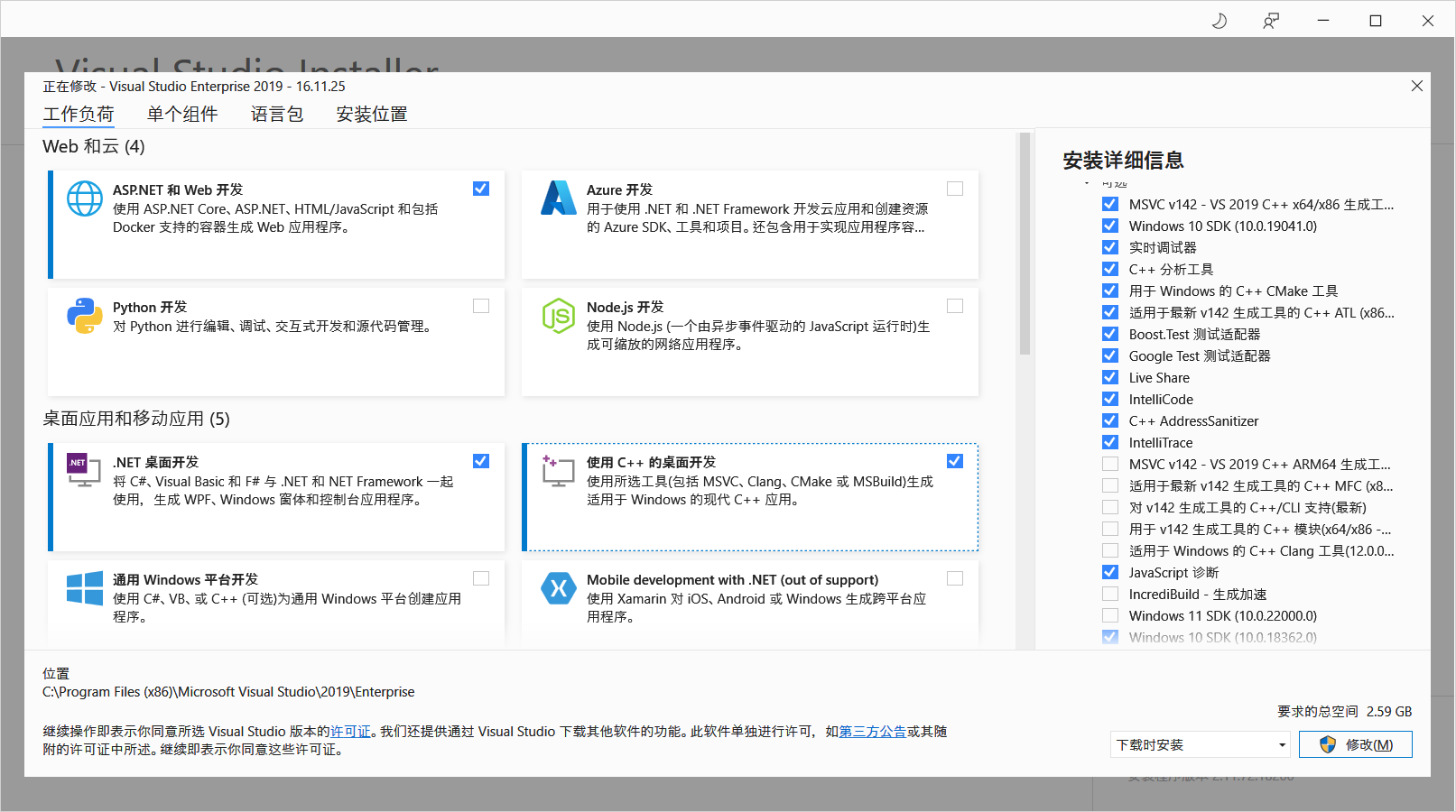Enable C++/CLI support for v142 tools
1456x812 pixels.
1110,507
